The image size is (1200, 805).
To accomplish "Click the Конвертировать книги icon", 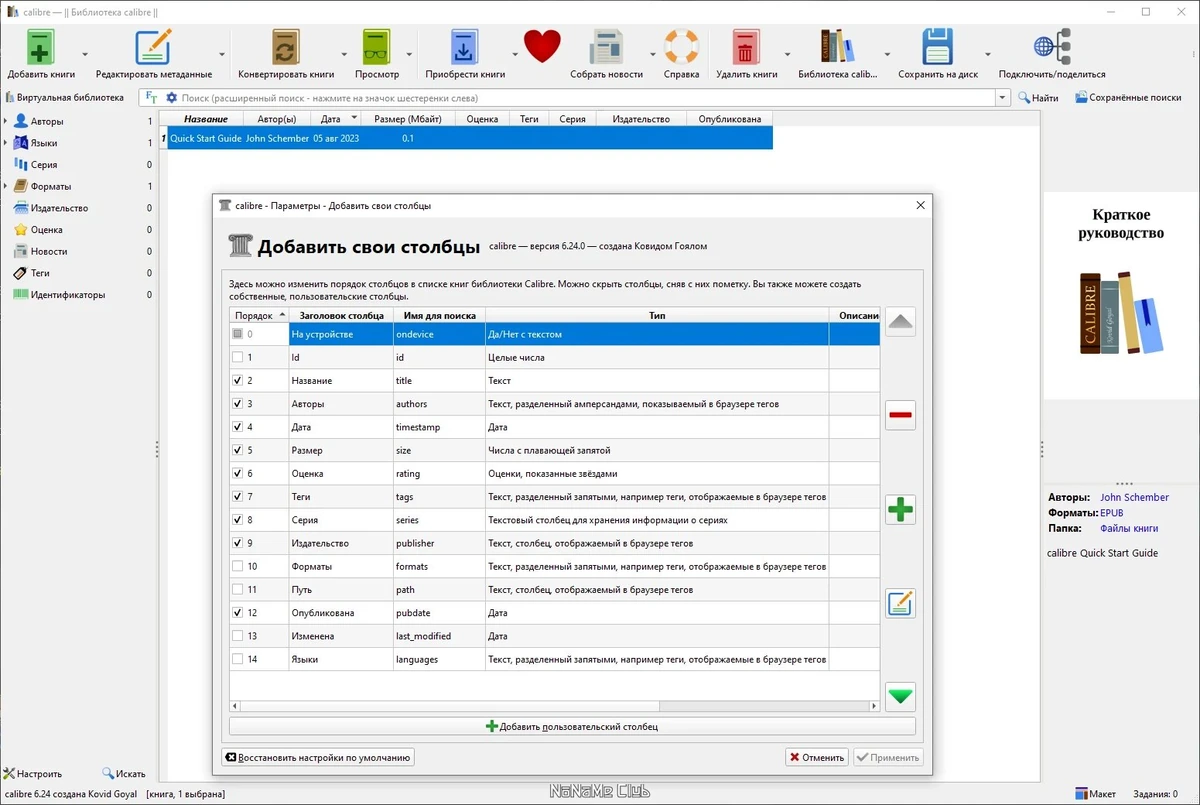I will point(286,47).
